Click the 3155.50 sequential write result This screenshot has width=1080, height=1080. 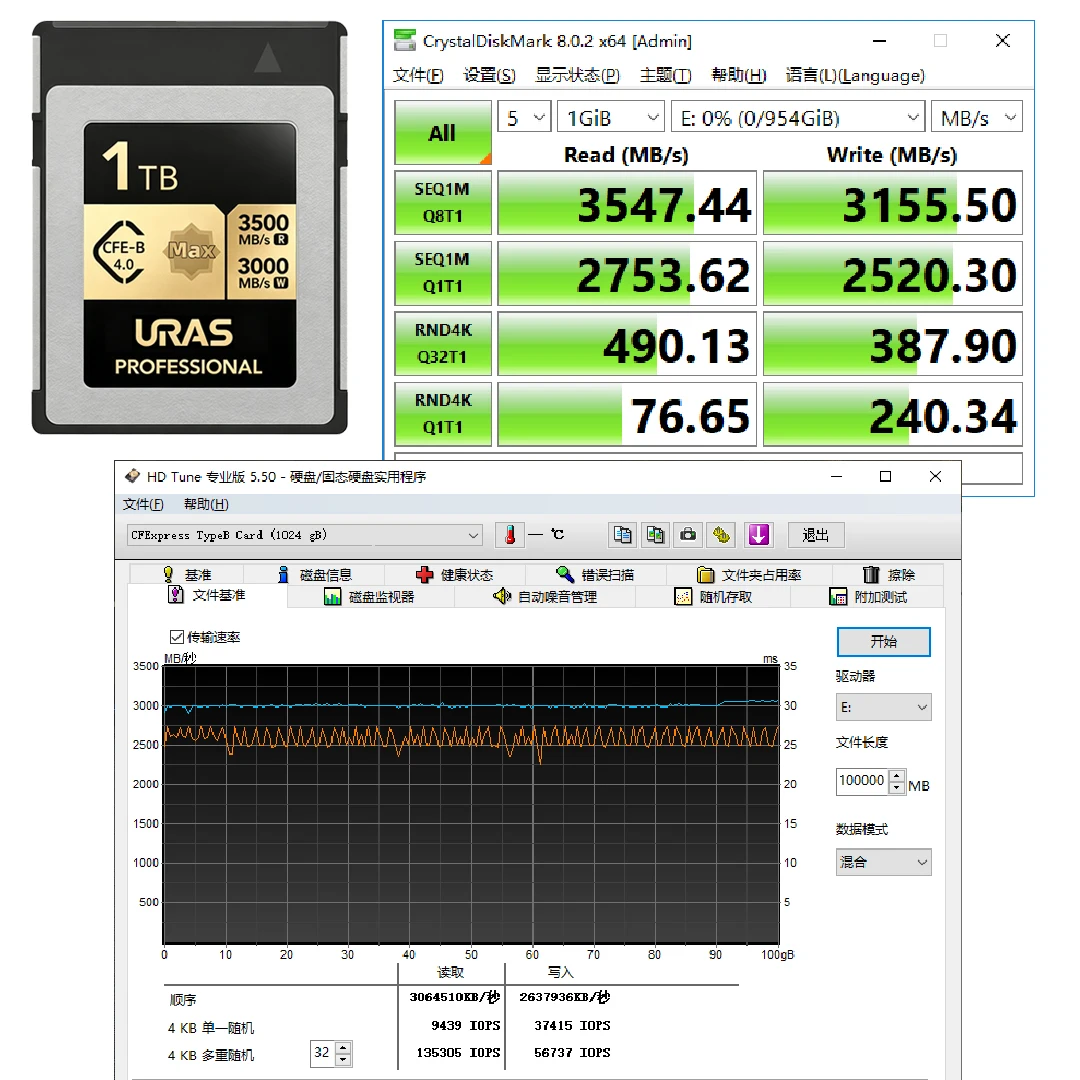pos(893,203)
